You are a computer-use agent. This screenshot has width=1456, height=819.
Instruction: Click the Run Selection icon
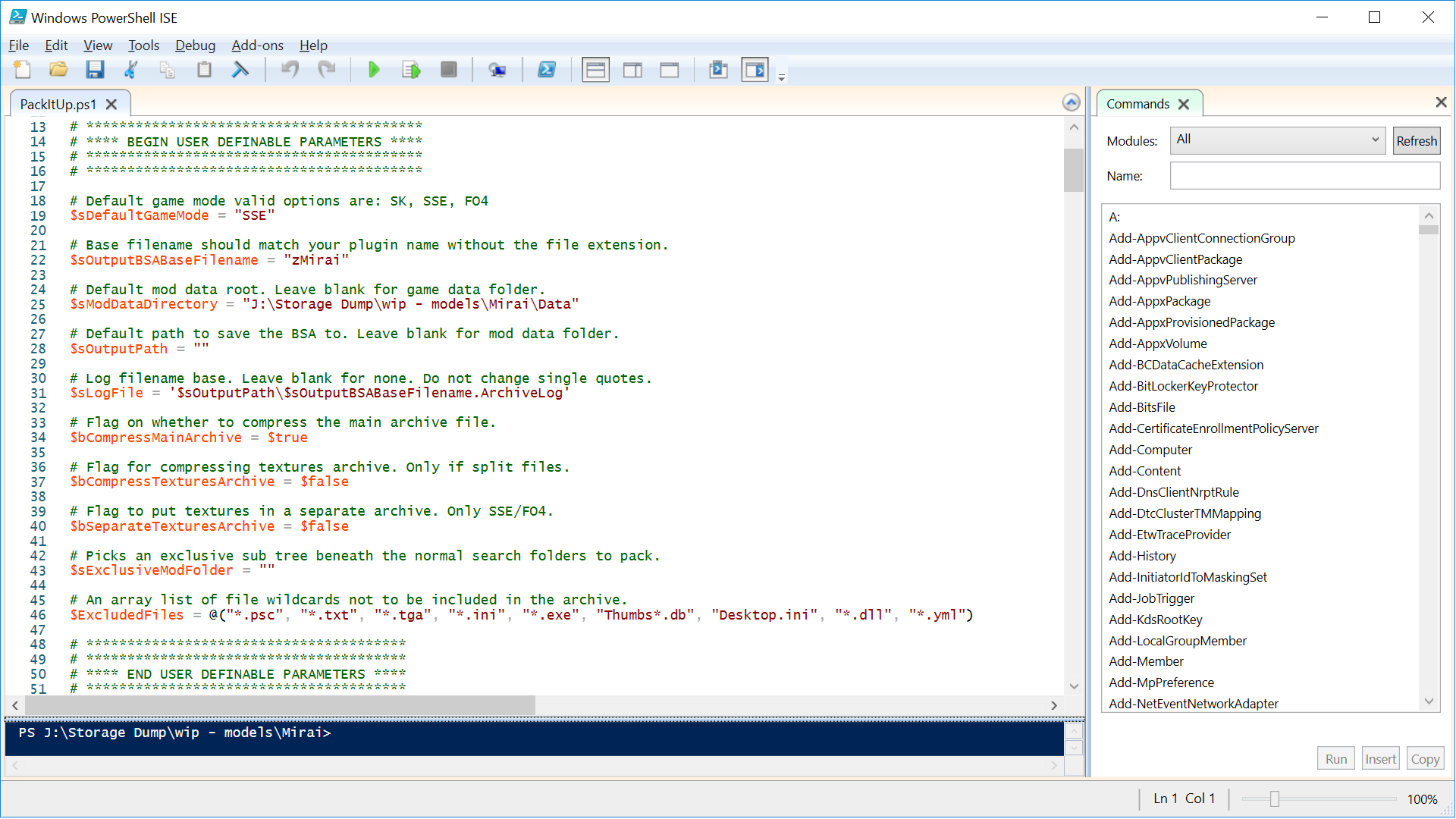point(411,70)
